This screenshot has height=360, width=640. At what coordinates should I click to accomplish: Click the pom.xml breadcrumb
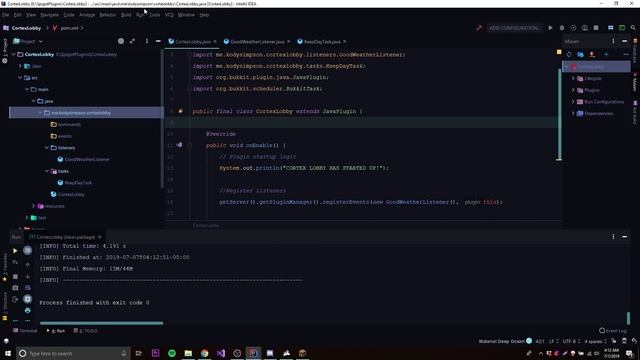coord(69,28)
